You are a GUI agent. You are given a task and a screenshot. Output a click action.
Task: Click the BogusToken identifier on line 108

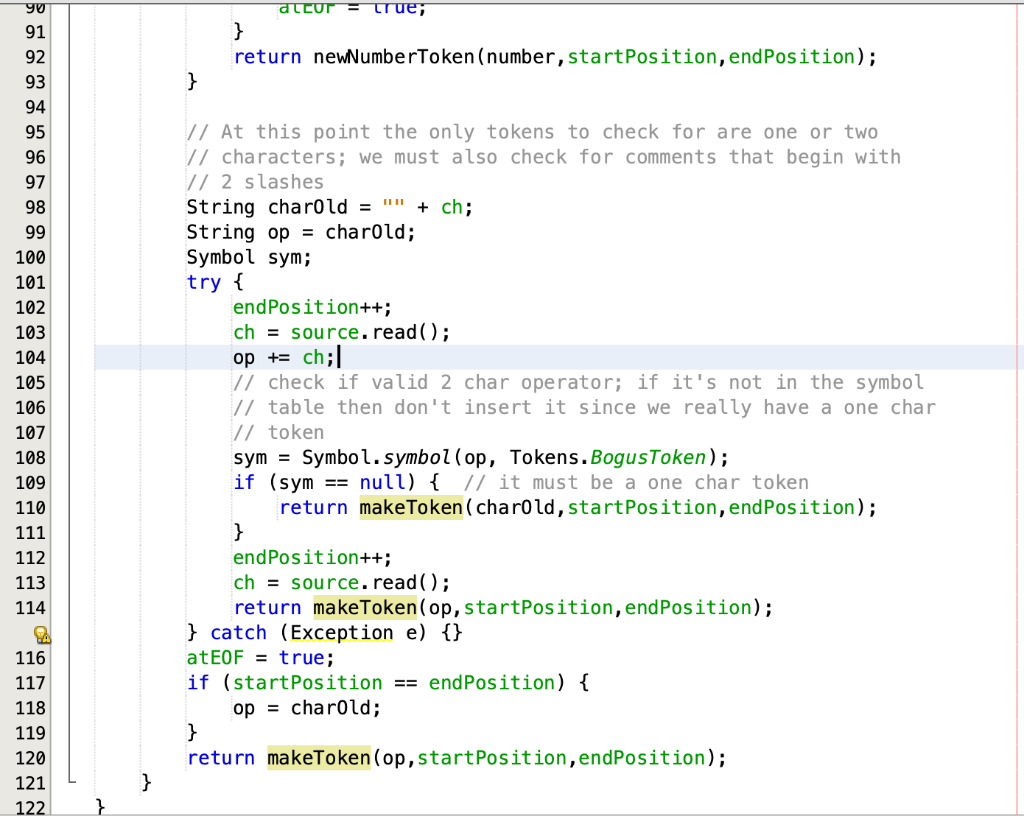647,457
